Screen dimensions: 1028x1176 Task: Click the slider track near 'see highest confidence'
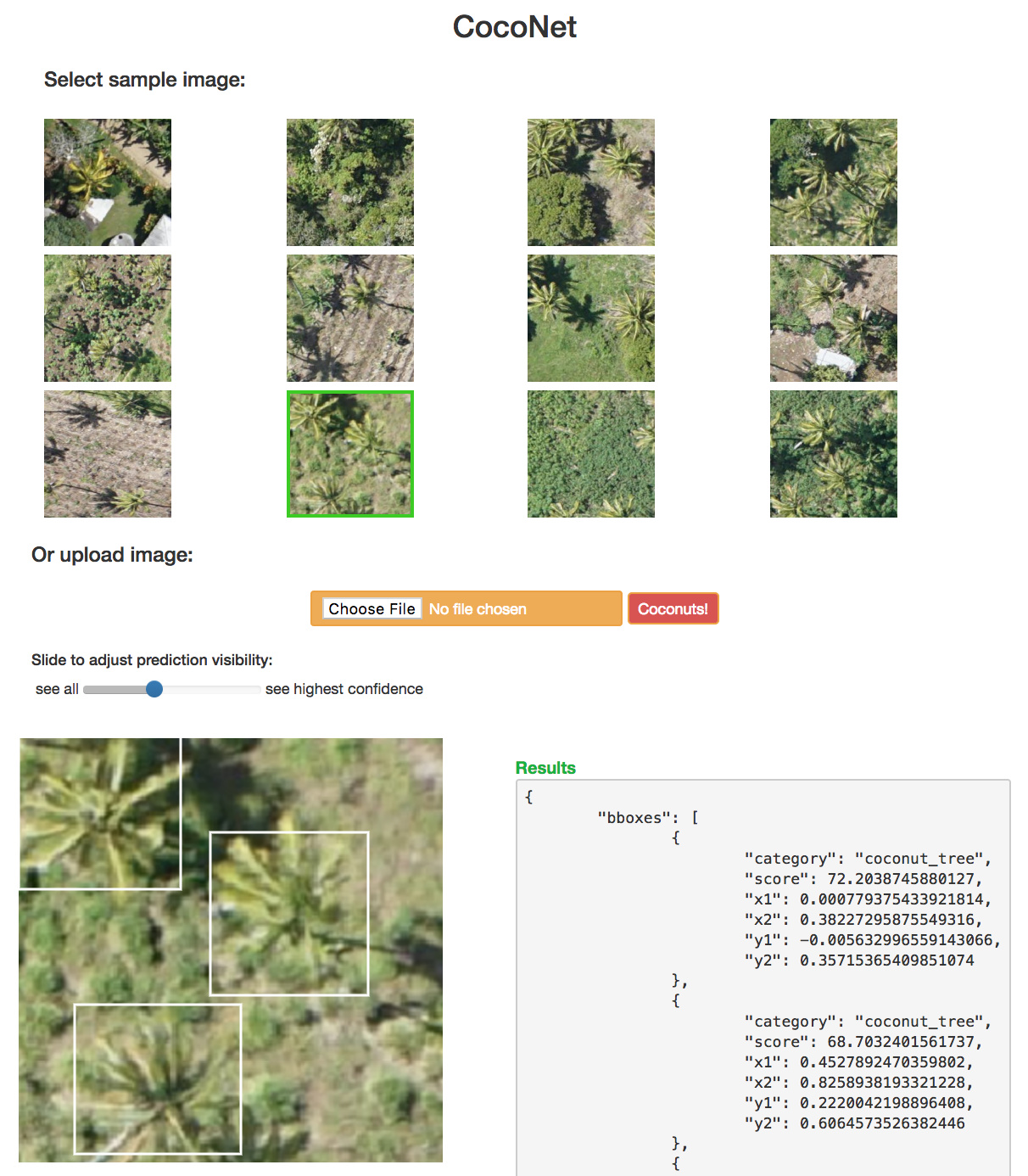(x=246, y=690)
